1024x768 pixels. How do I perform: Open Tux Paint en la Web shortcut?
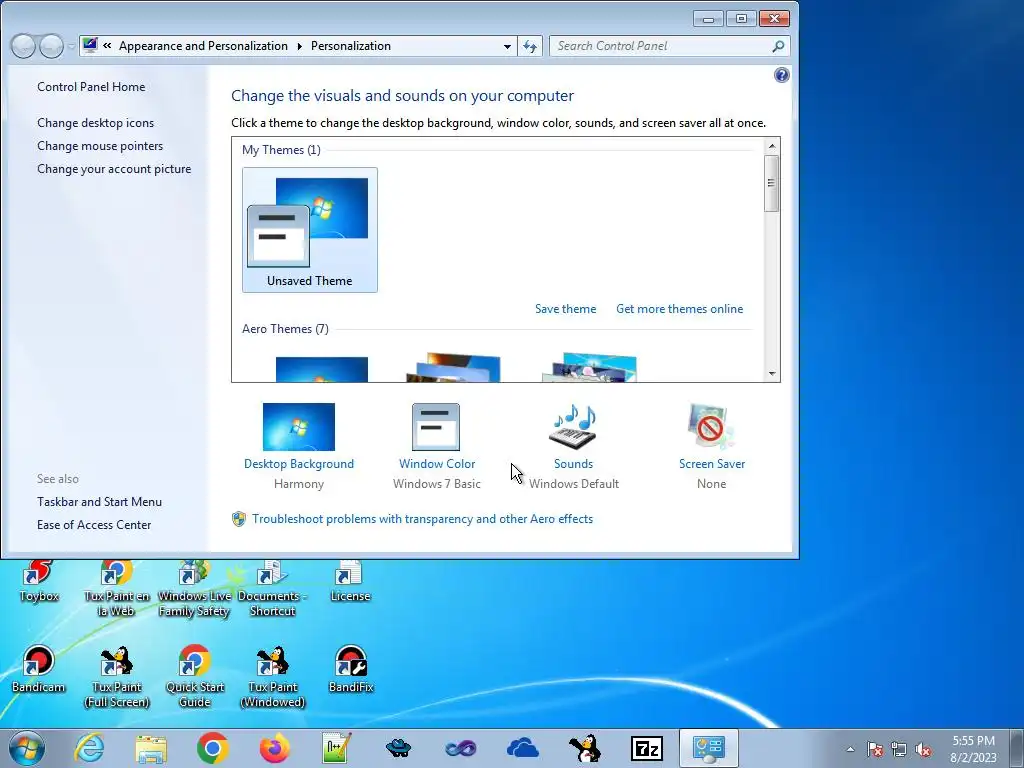(x=116, y=588)
